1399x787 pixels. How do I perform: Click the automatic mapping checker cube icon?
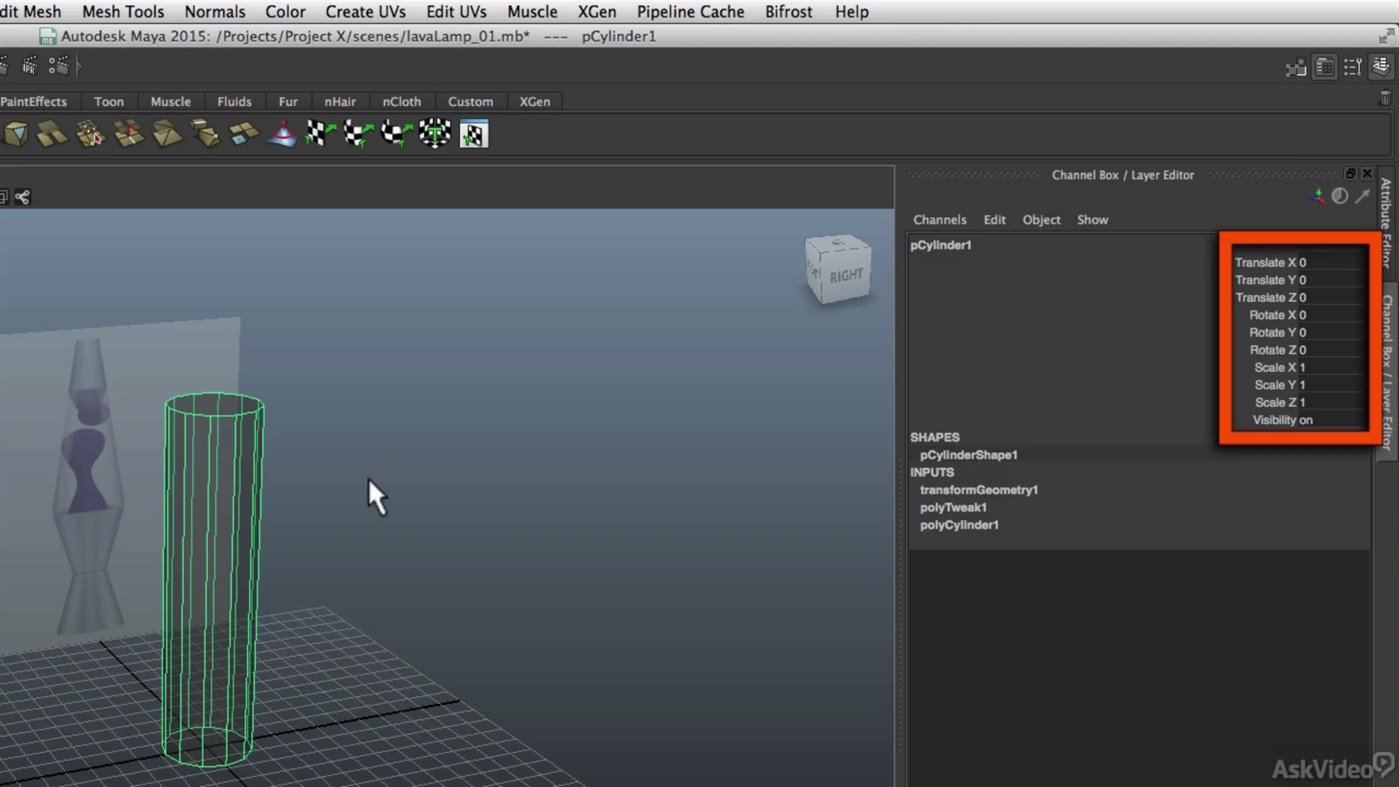click(435, 133)
